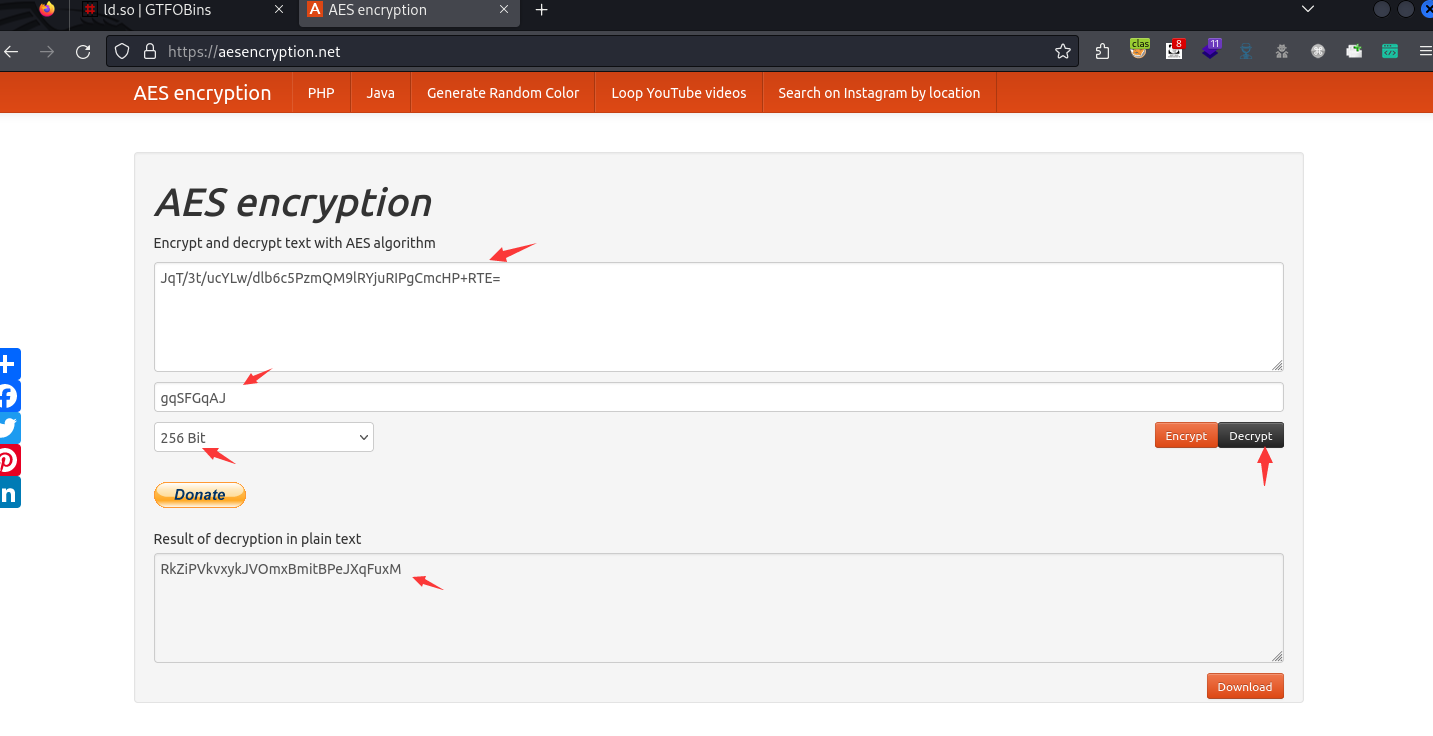Click the Firefox logo at top left
The image size is (1433, 736).
coord(47,10)
